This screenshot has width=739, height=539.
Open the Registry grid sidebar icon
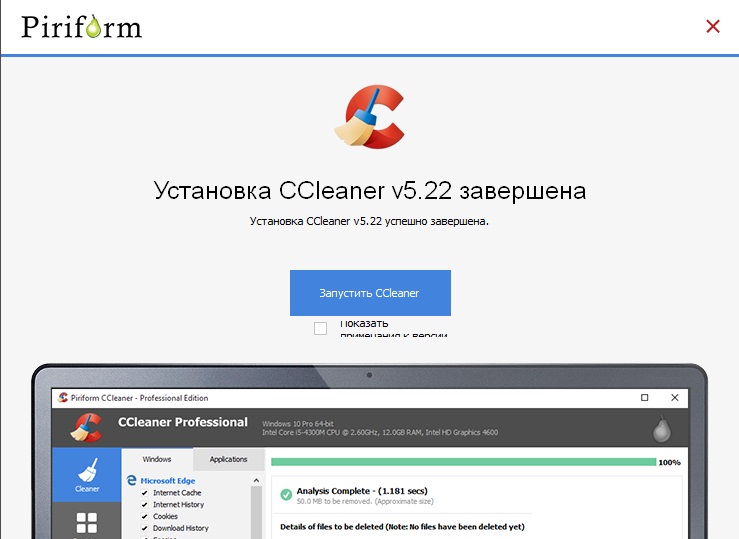pos(87,523)
